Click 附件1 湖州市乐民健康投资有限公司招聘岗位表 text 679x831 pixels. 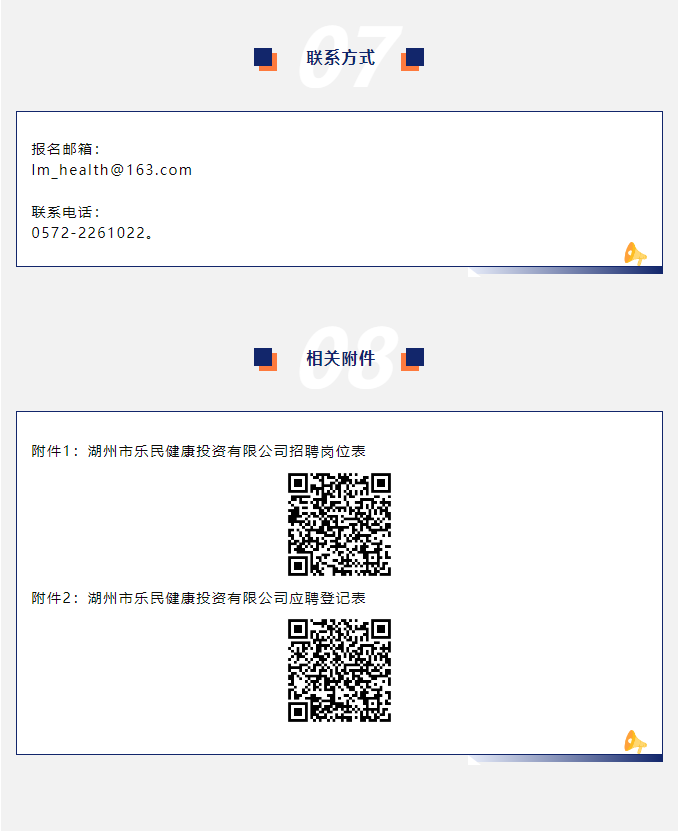(x=198, y=452)
